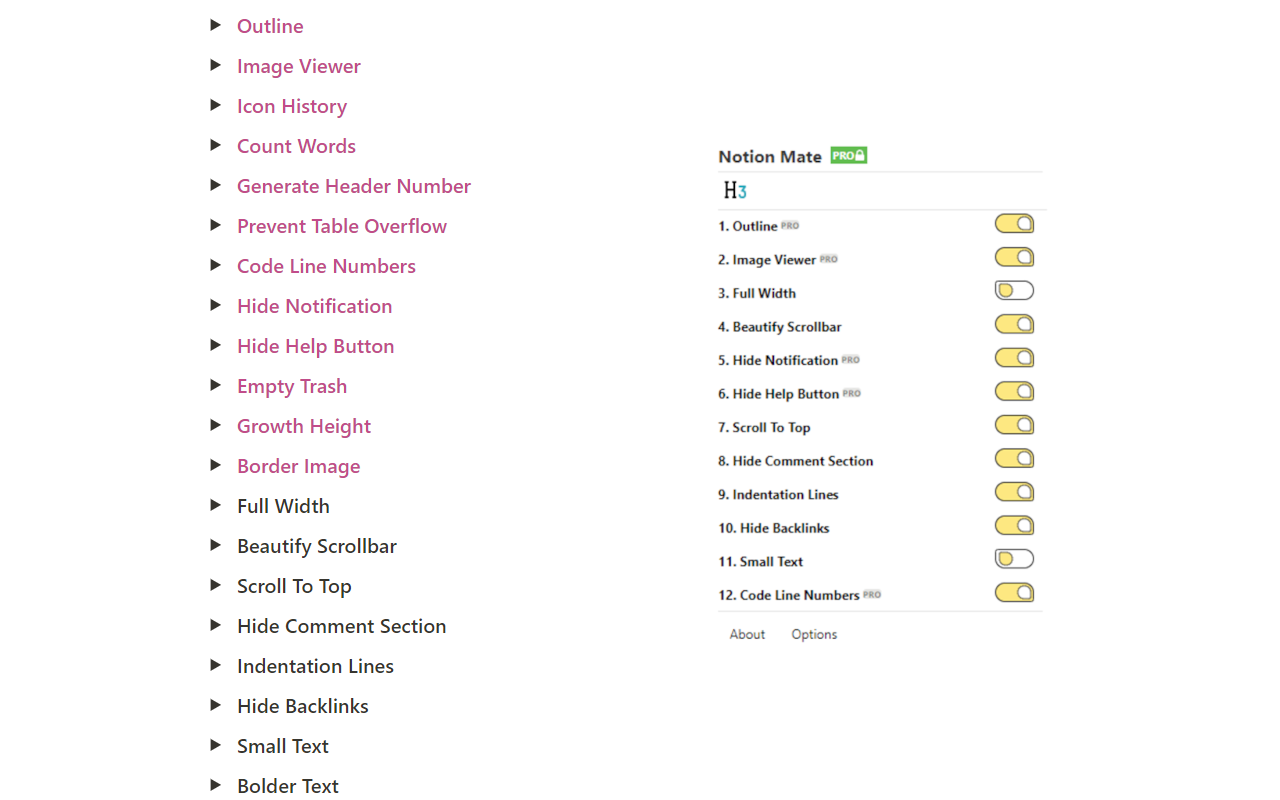The image size is (1280, 800).
Task: Enable the Full Width toggle
Action: coord(1014,291)
